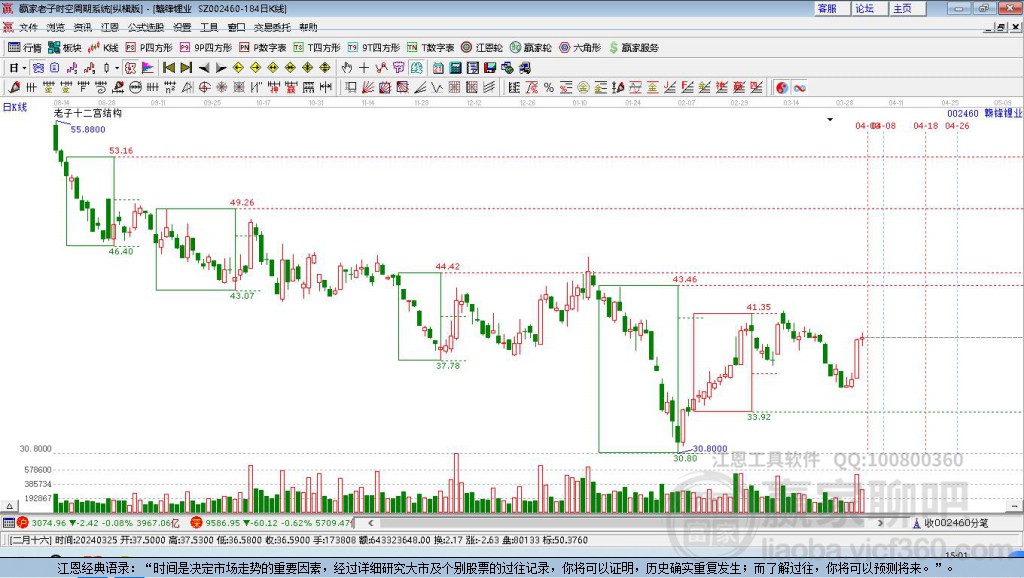
Task: Click the horizontal chart scrollbar track
Action: point(626,522)
